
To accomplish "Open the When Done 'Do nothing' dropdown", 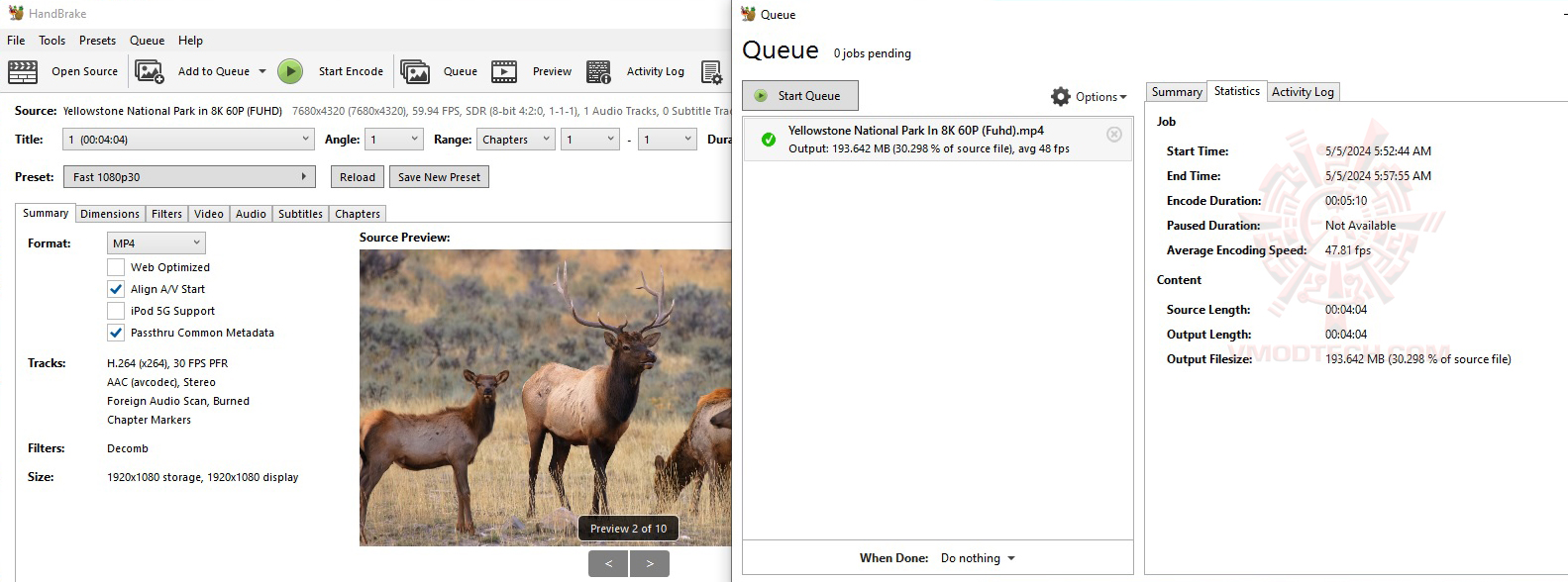I will tap(978, 558).
